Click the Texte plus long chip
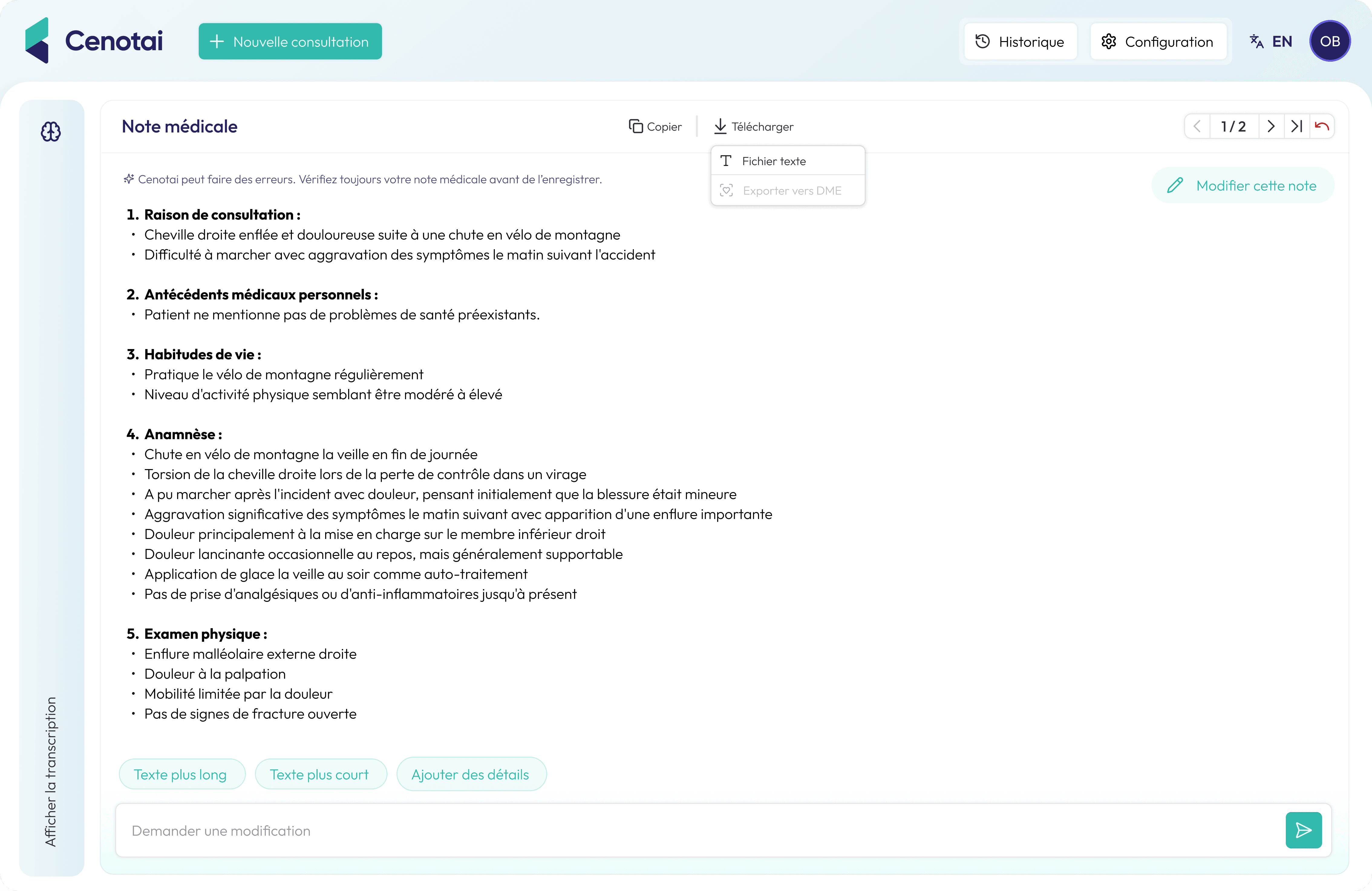 point(181,775)
